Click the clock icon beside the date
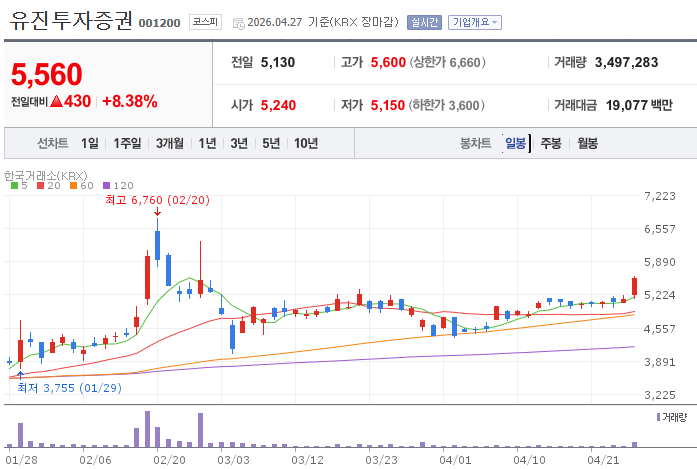 [239, 23]
